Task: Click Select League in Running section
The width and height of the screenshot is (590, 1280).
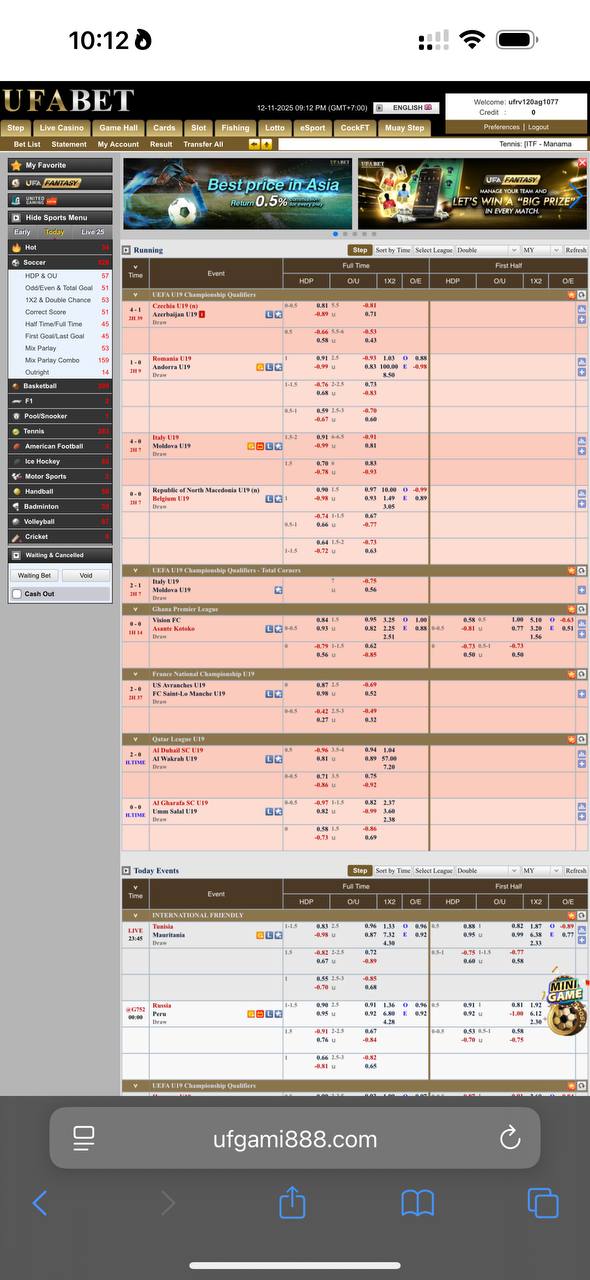Action: (433, 250)
